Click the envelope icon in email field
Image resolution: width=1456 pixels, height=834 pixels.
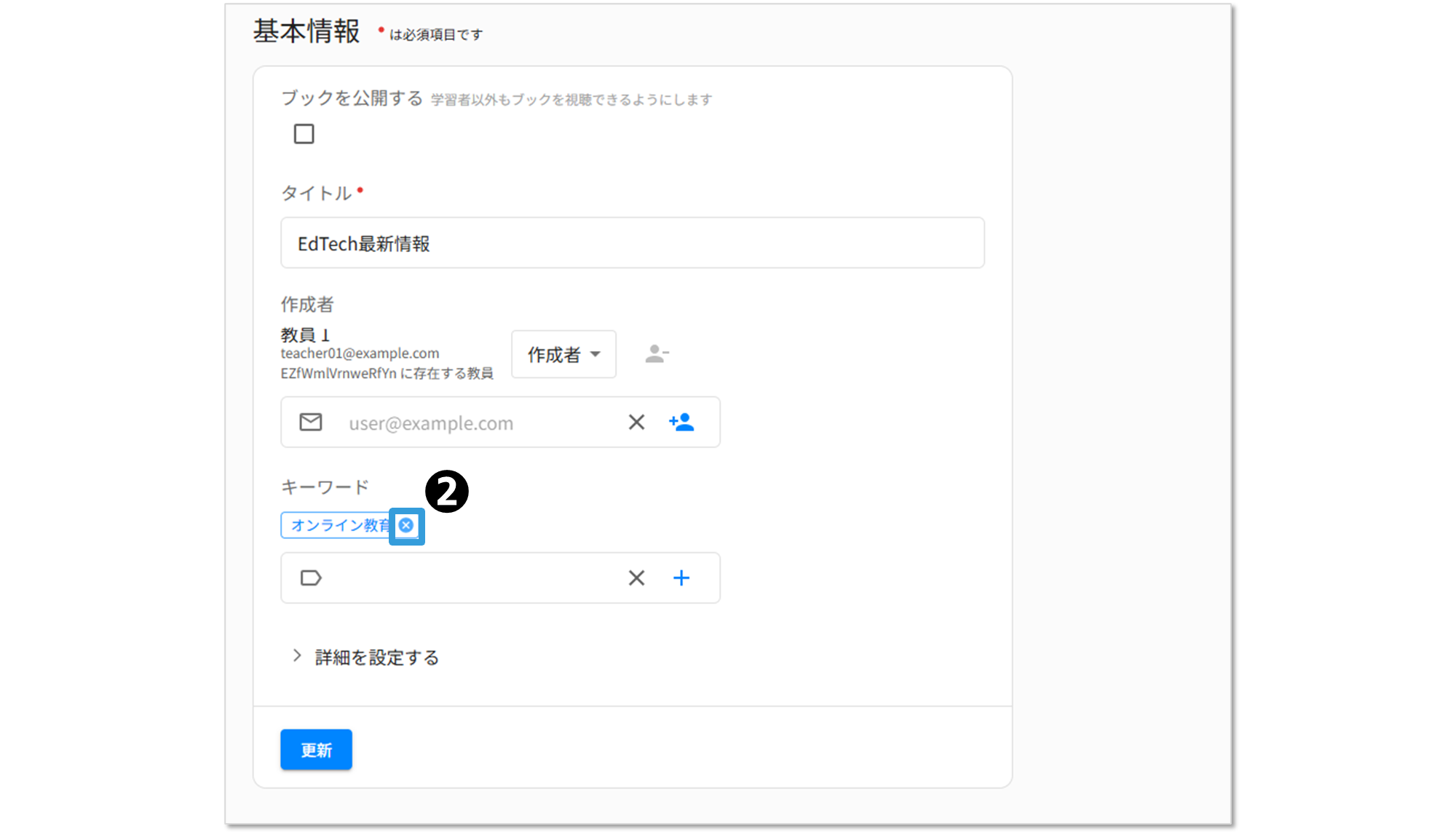tap(311, 422)
